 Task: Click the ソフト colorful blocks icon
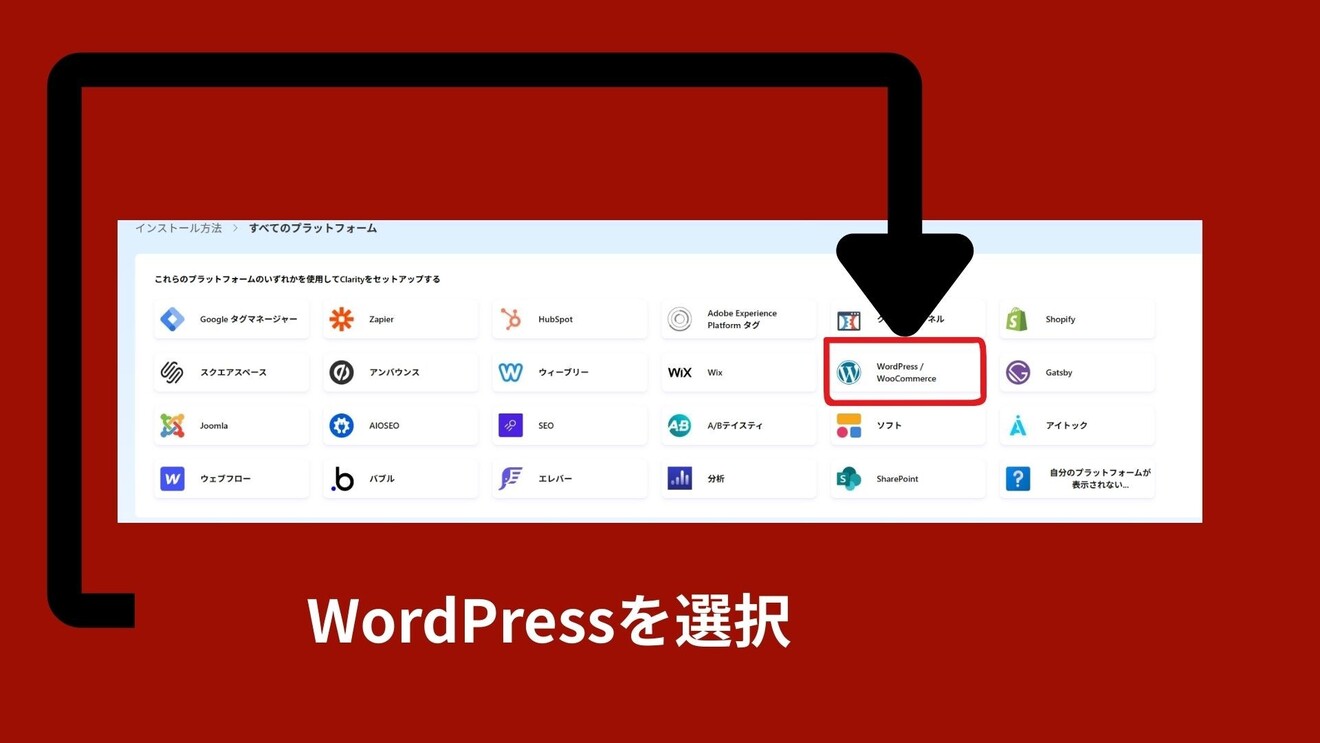tap(849, 425)
